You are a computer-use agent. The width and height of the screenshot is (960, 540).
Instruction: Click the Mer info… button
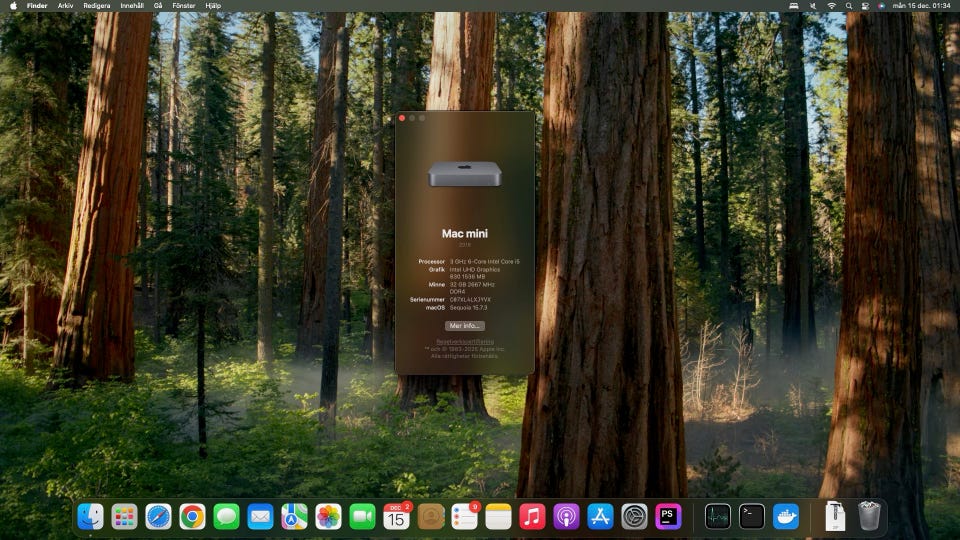click(x=464, y=326)
